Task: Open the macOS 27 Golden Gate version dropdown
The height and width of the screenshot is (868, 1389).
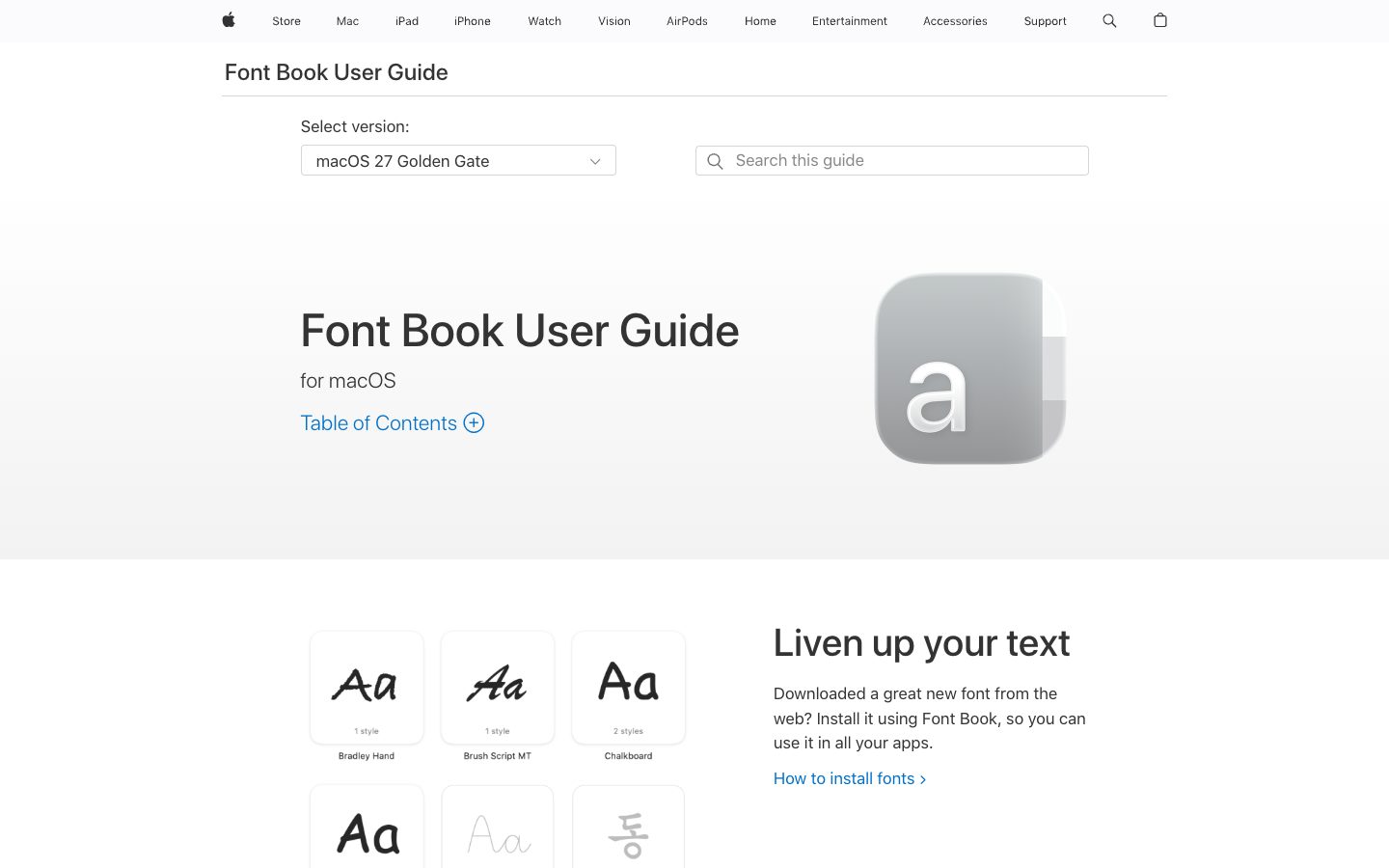Action: 458,160
